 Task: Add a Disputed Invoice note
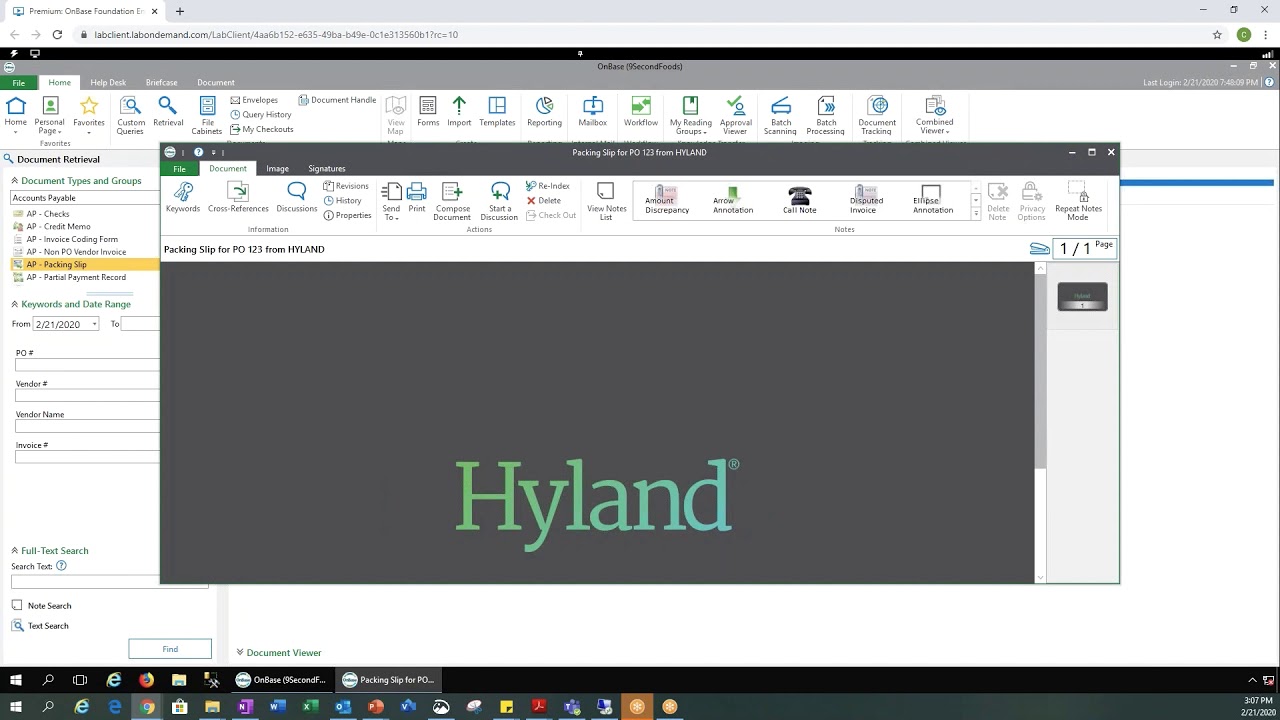(865, 200)
